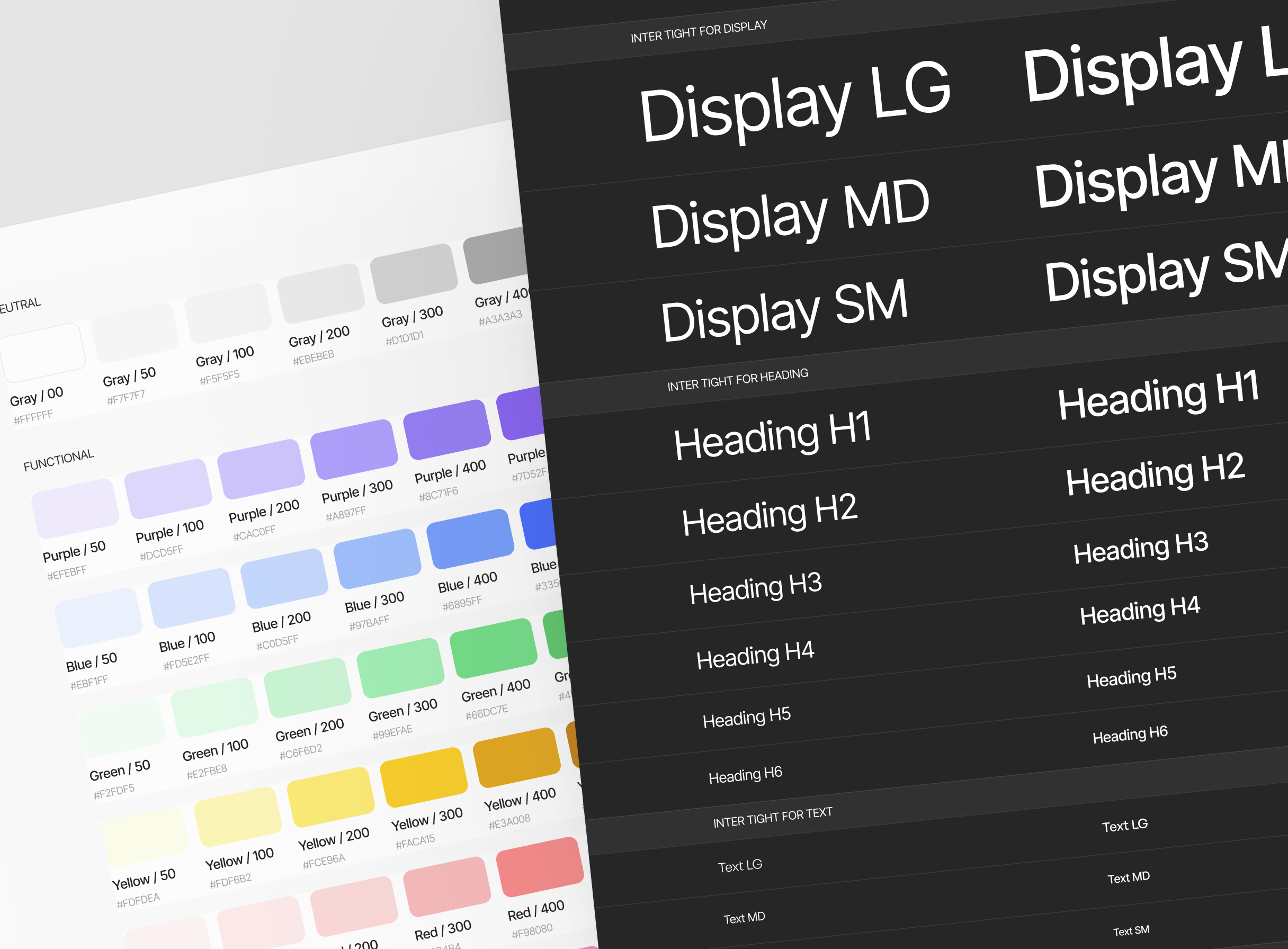1288x949 pixels.
Task: Pick the Green / 200 color swatch
Action: pos(307,687)
